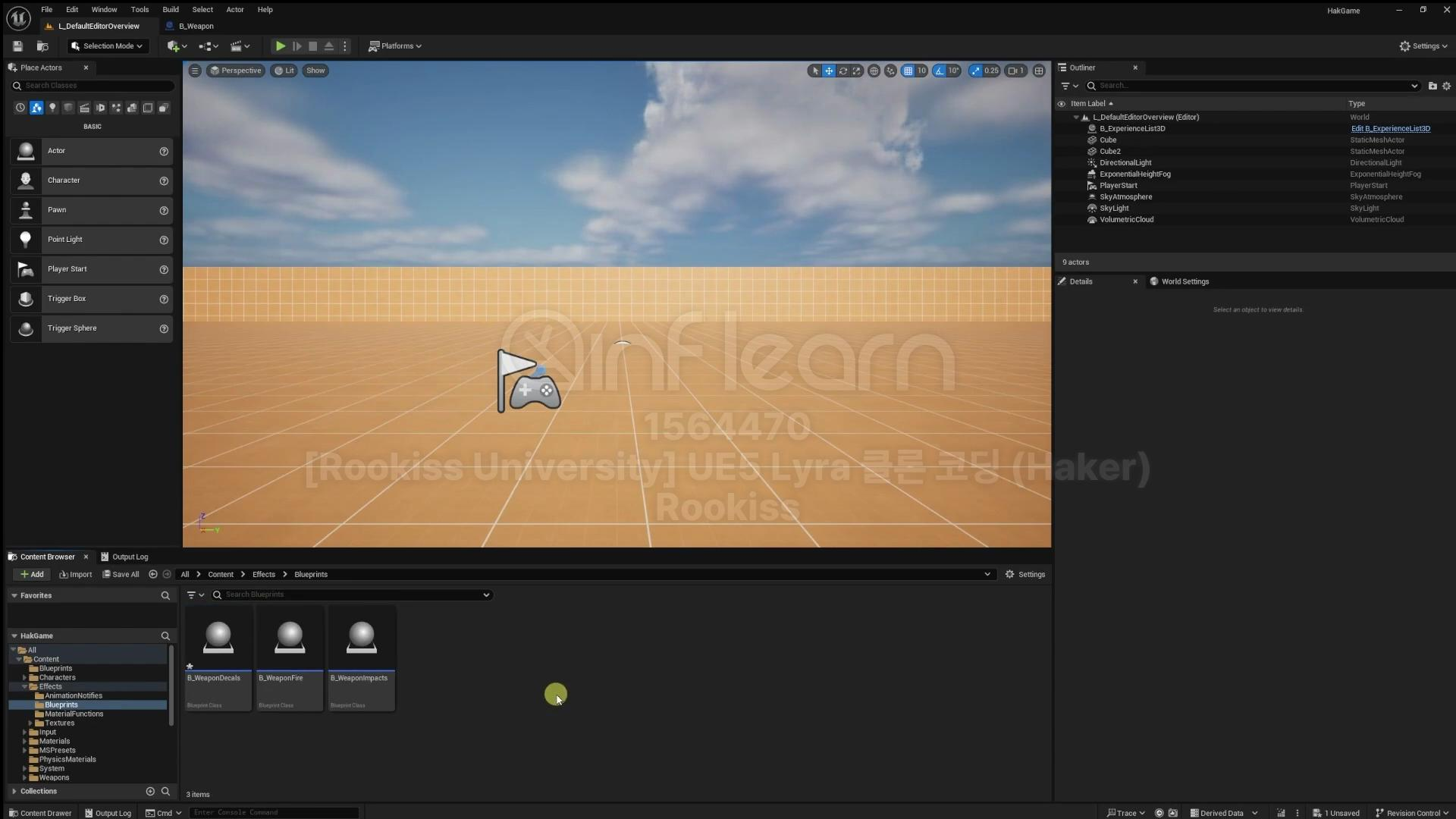Toggle rotation angle snapping
Screen dimensions: 1456x819
point(940,71)
